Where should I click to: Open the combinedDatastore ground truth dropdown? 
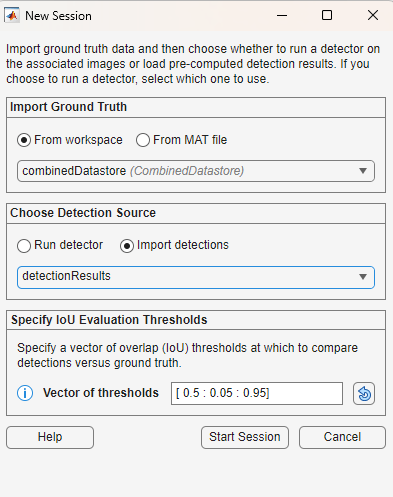pos(196,171)
